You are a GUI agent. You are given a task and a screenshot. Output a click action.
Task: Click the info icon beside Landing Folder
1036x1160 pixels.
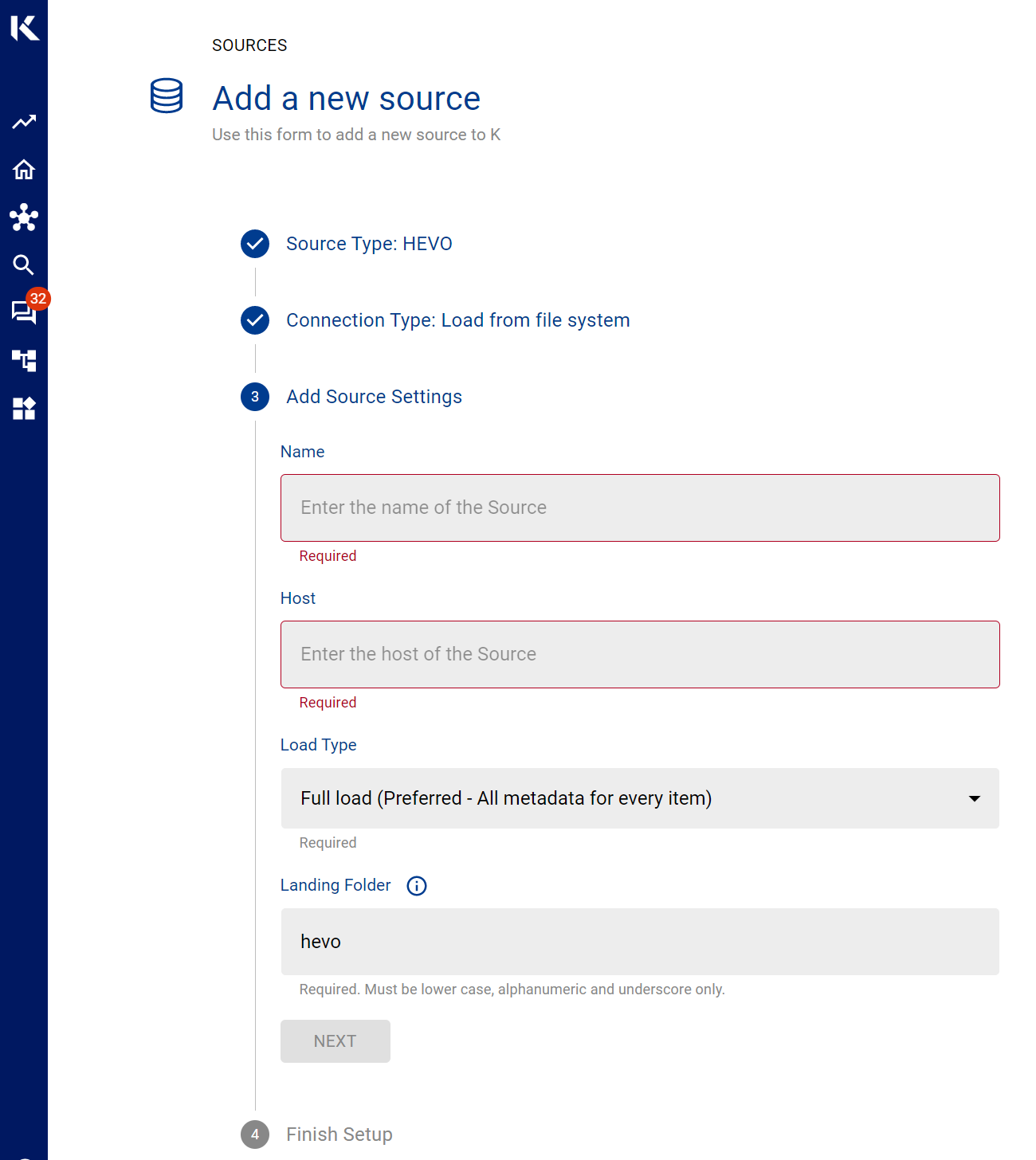tap(417, 886)
